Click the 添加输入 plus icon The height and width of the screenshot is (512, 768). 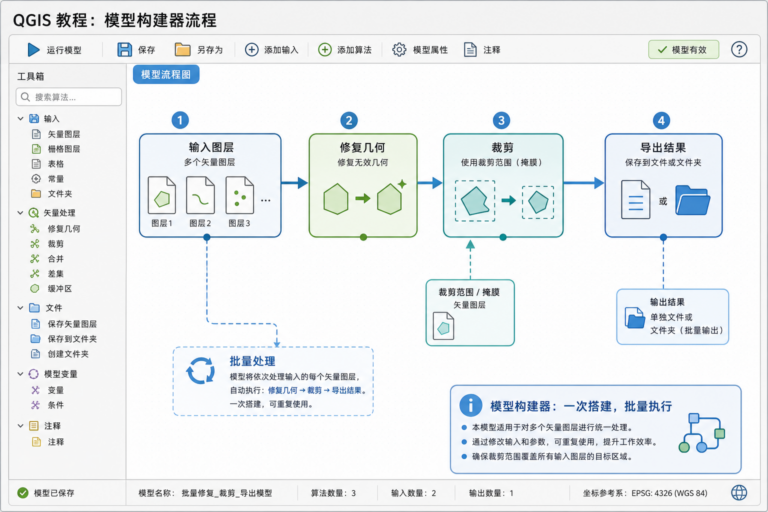coord(251,49)
